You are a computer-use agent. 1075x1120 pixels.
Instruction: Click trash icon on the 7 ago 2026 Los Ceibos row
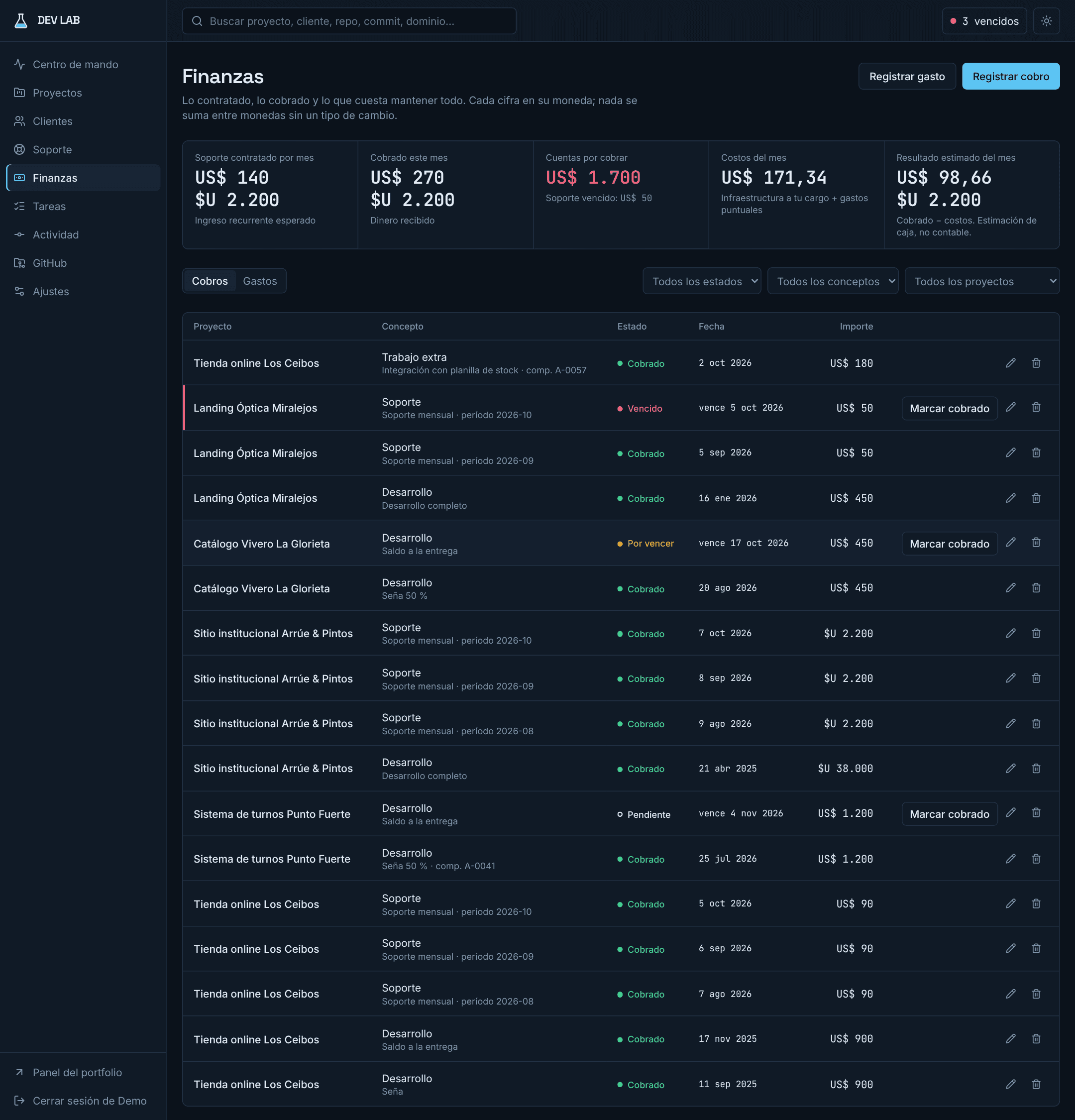pyautogui.click(x=1036, y=994)
